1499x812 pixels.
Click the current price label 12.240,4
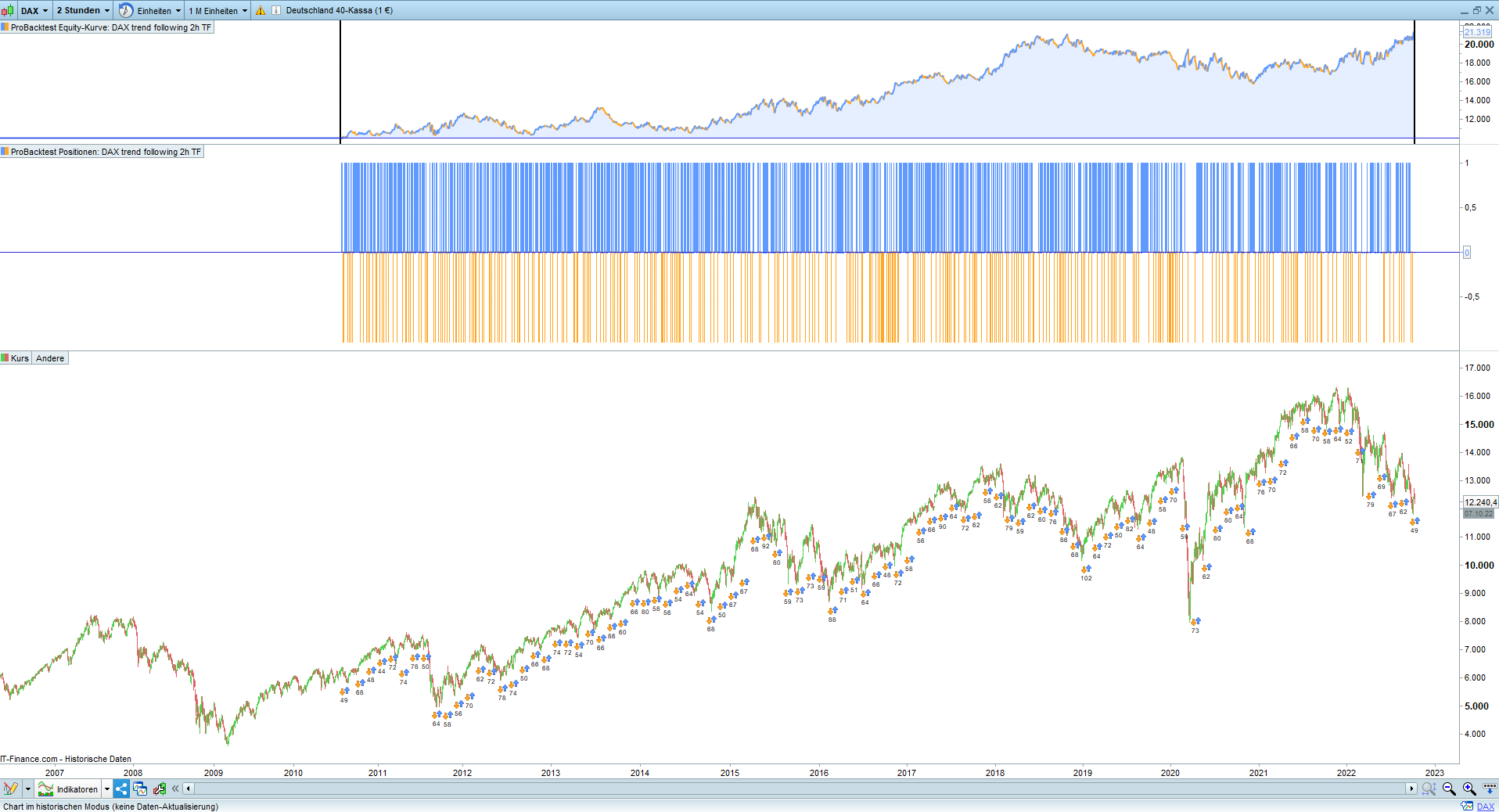[1480, 502]
